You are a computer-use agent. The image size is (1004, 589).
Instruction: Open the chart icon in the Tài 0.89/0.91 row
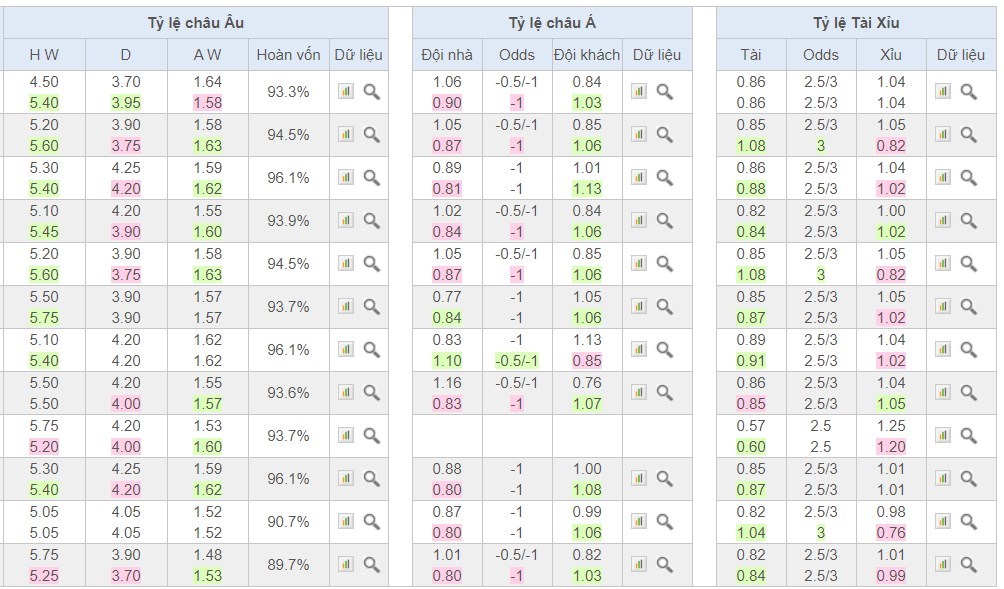click(x=943, y=350)
